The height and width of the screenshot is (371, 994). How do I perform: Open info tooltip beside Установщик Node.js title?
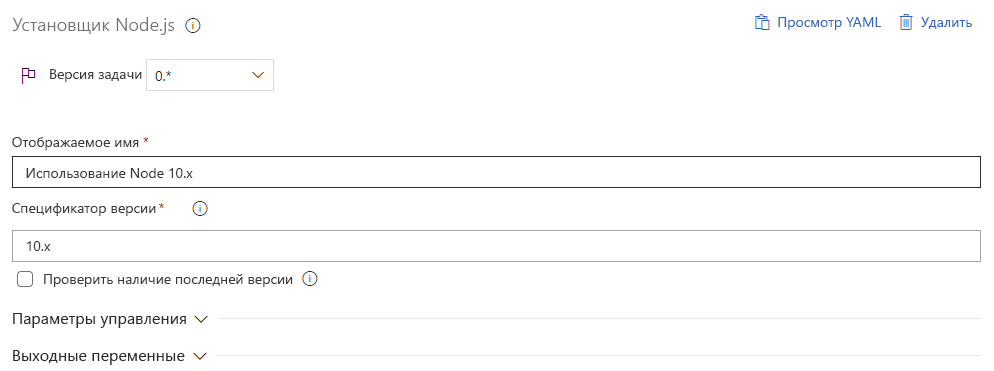pos(193,26)
